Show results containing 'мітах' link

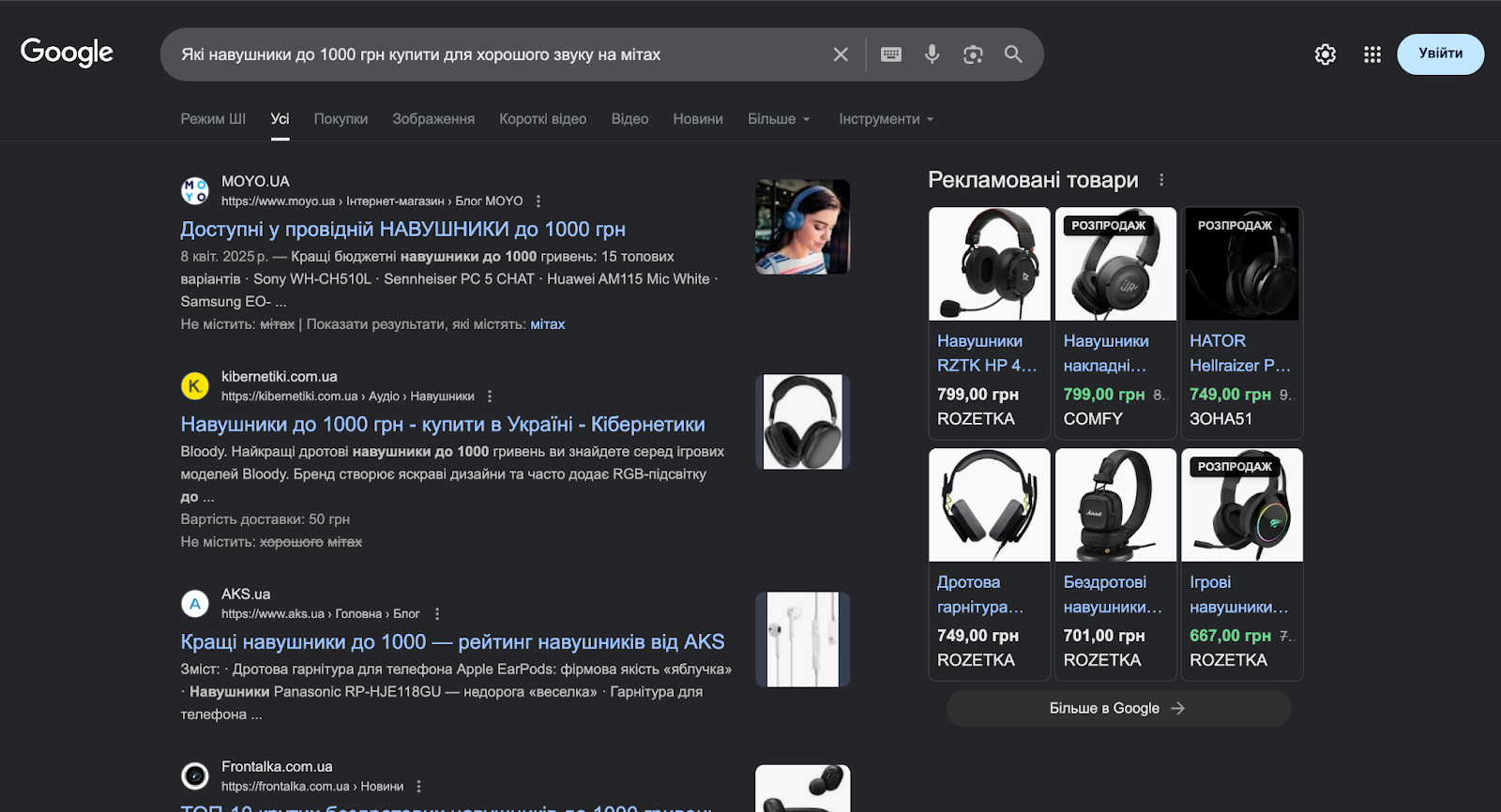[x=547, y=324]
